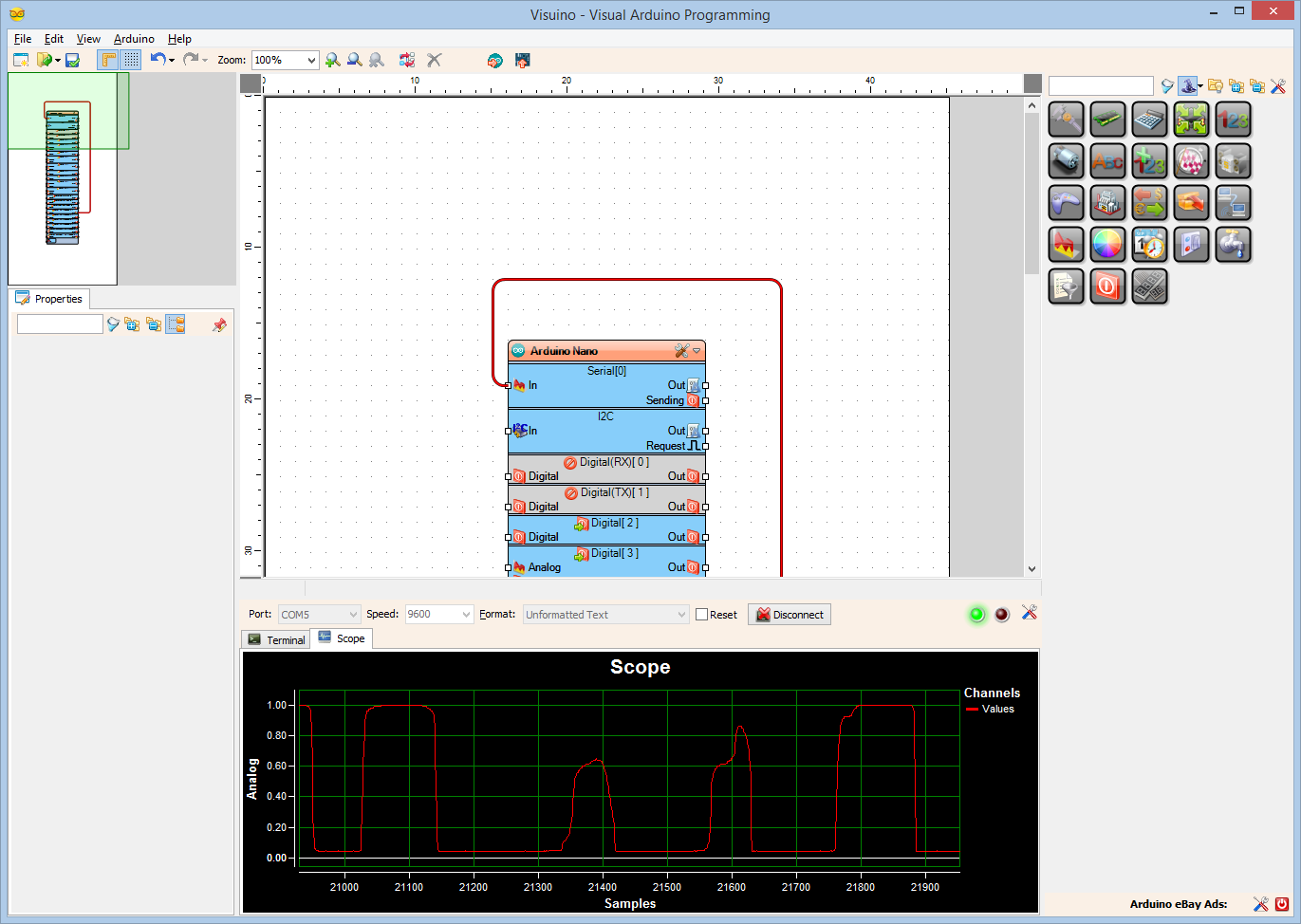Enable the Reset checkbox
The width and height of the screenshot is (1301, 924).
[700, 614]
